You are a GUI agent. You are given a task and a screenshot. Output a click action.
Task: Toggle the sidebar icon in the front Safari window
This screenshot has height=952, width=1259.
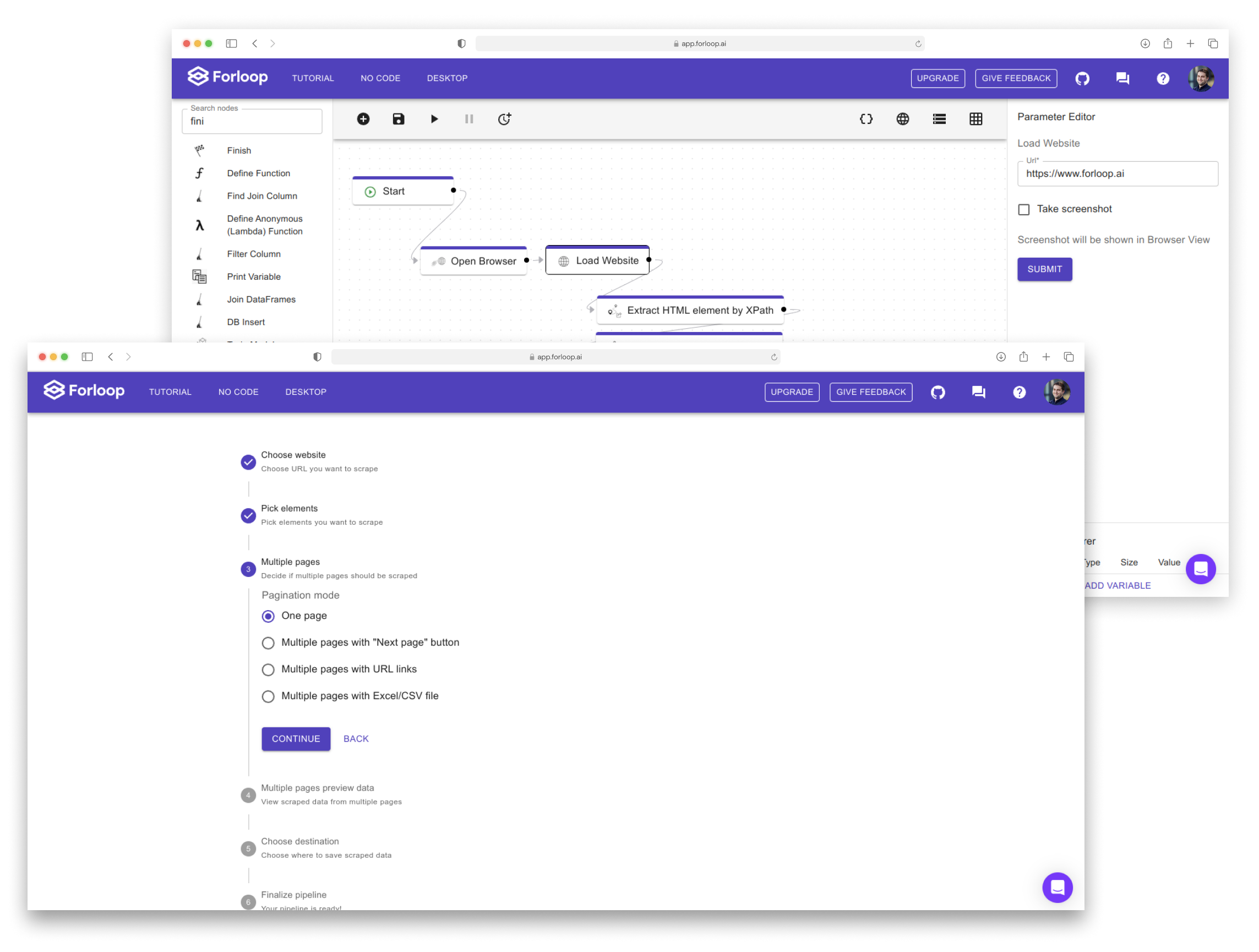click(87, 357)
